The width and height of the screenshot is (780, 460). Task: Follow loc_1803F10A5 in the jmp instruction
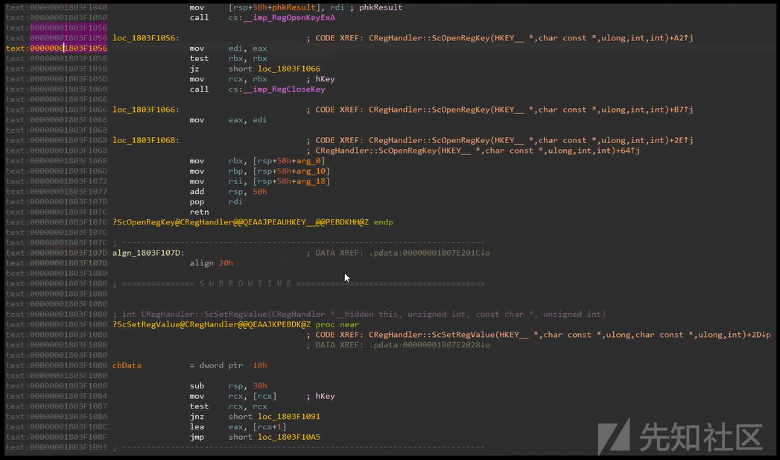289,437
